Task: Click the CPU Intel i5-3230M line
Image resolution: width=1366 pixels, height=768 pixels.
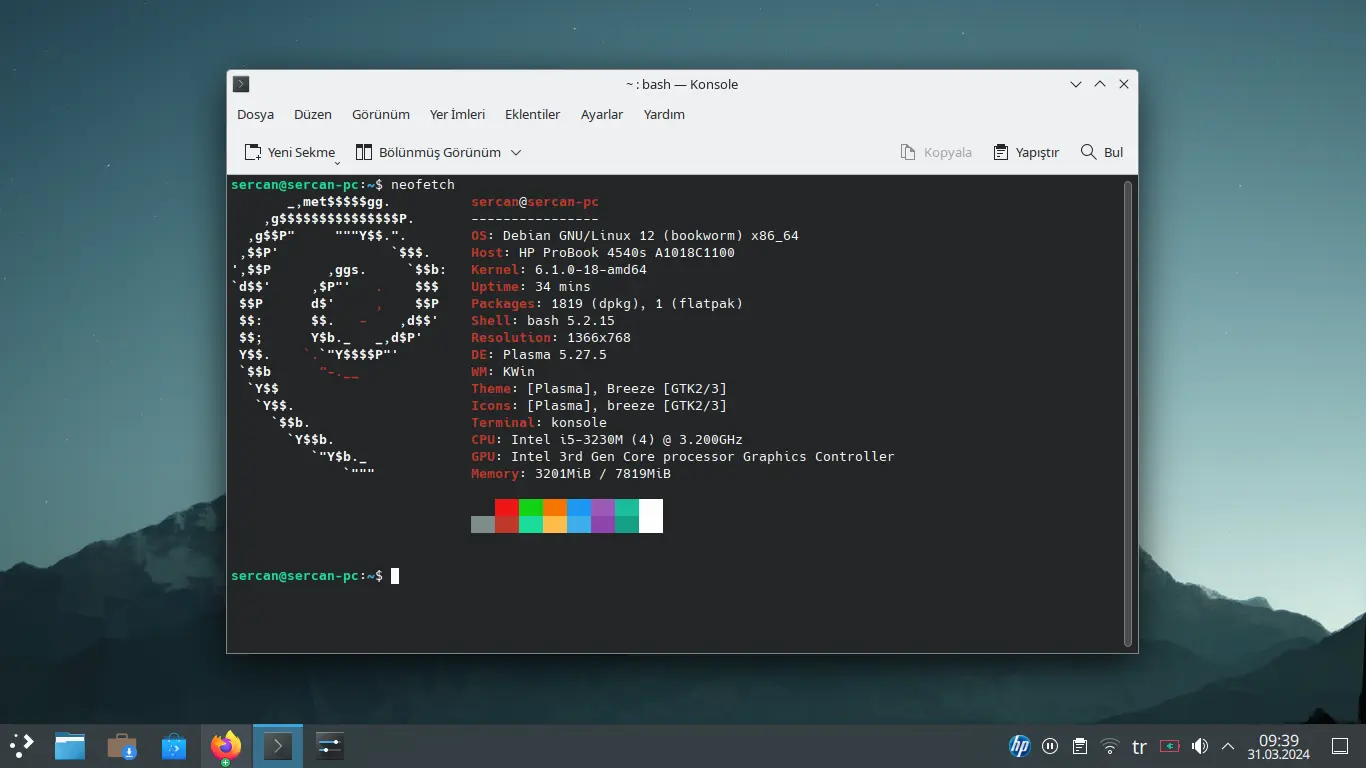Action: [607, 440]
